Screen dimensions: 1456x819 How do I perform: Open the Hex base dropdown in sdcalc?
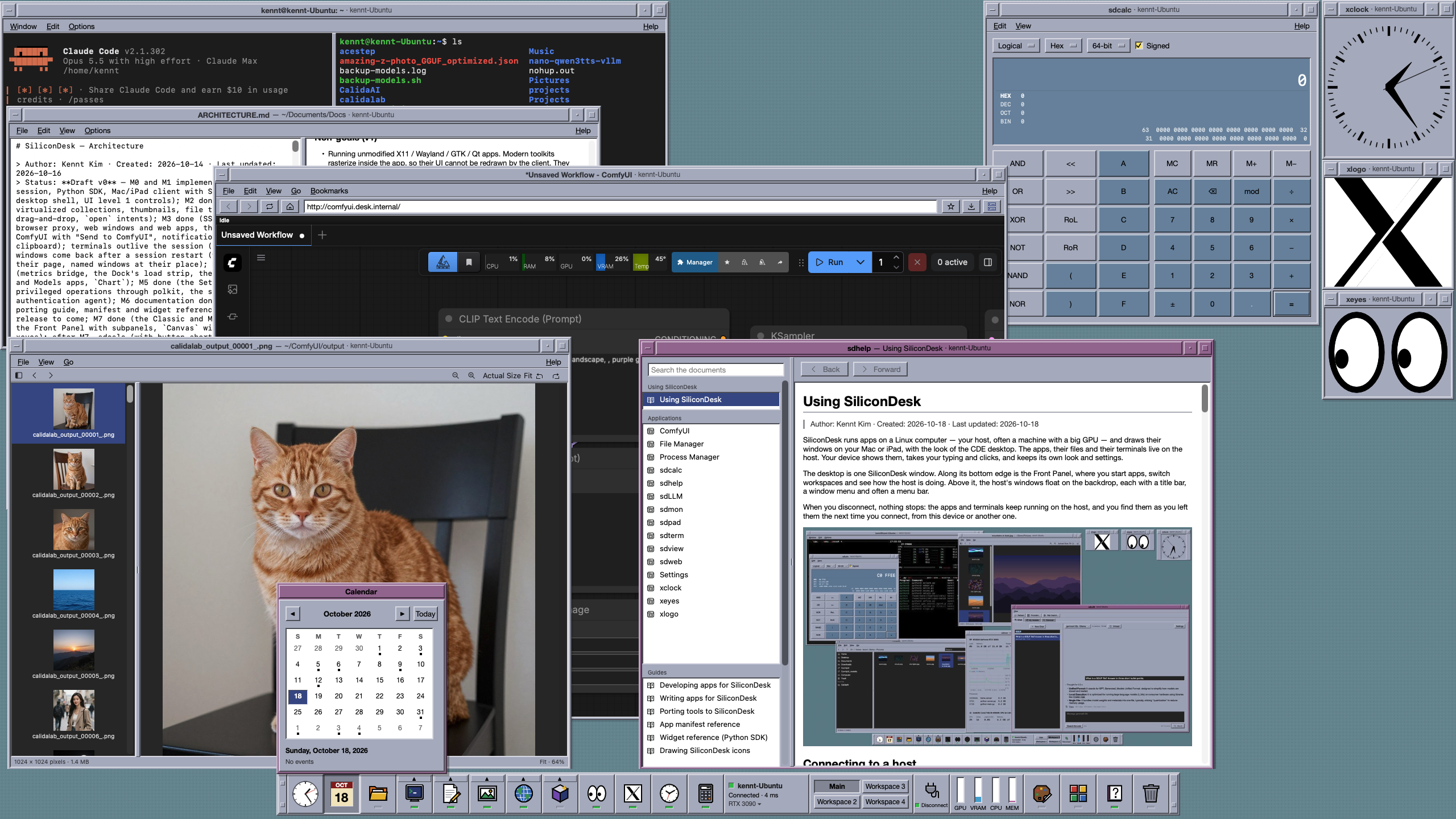pos(1063,45)
